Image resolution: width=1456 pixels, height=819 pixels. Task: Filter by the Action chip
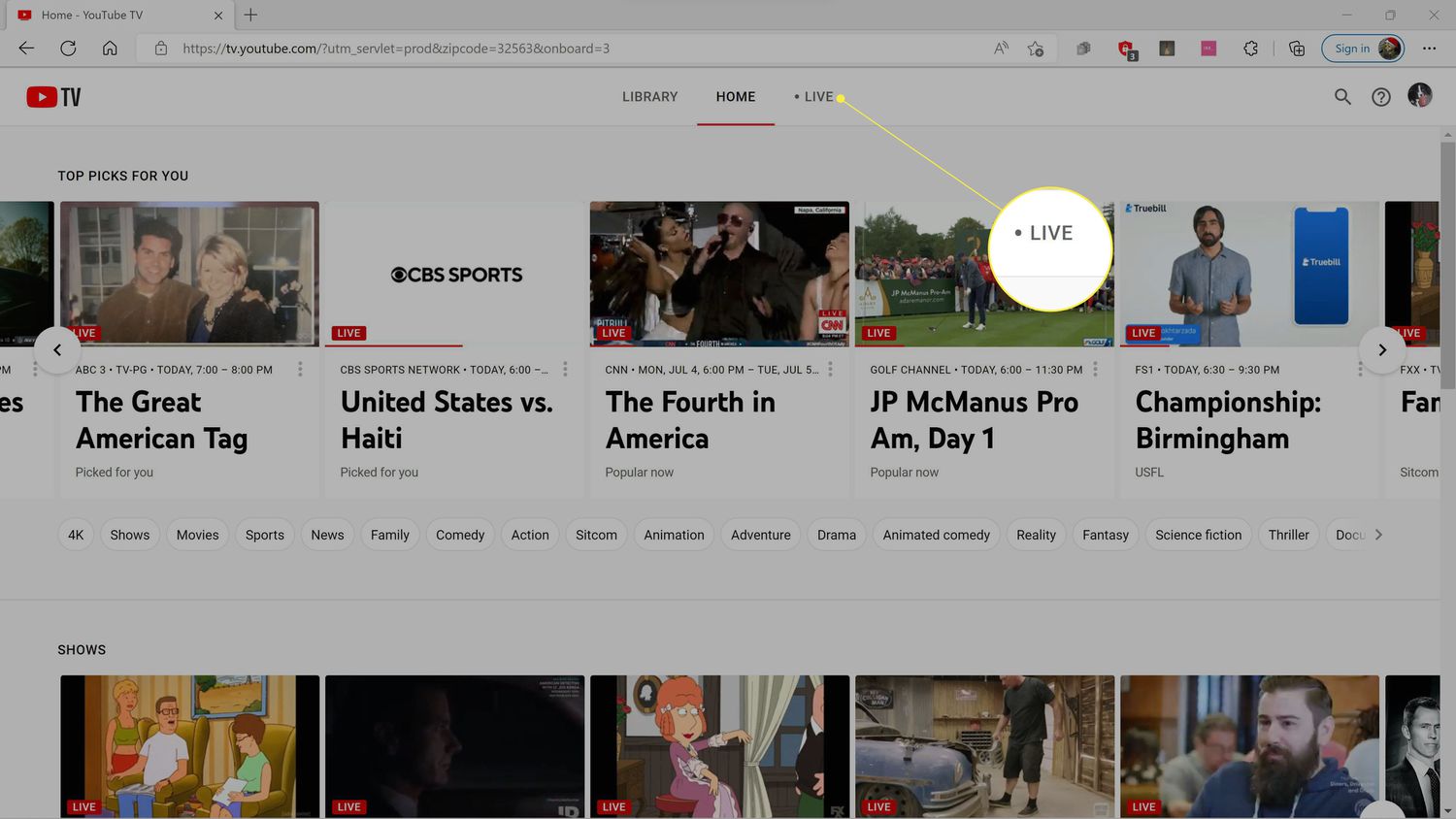pos(530,535)
